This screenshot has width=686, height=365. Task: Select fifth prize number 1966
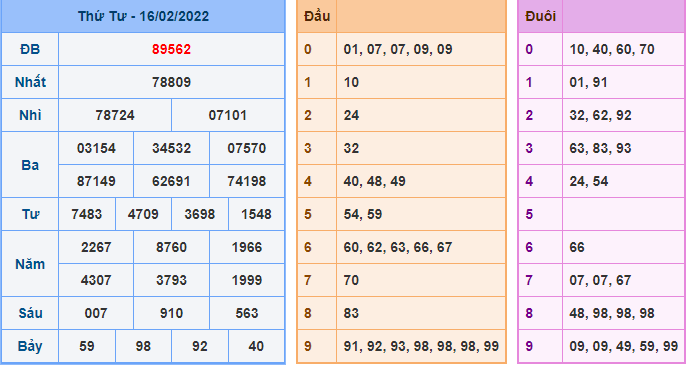(x=247, y=247)
